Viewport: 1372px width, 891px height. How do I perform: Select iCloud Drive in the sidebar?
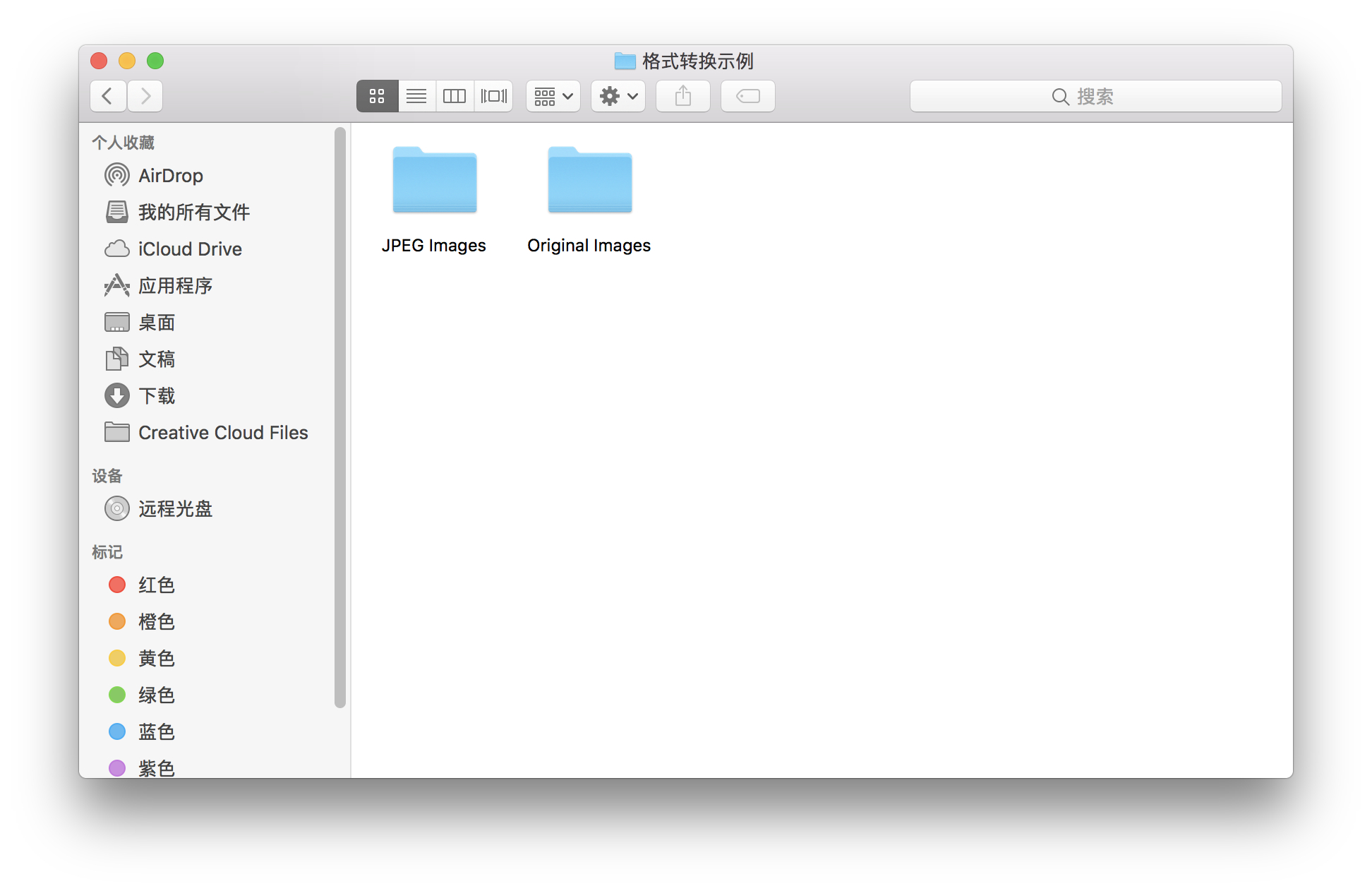click(x=189, y=249)
